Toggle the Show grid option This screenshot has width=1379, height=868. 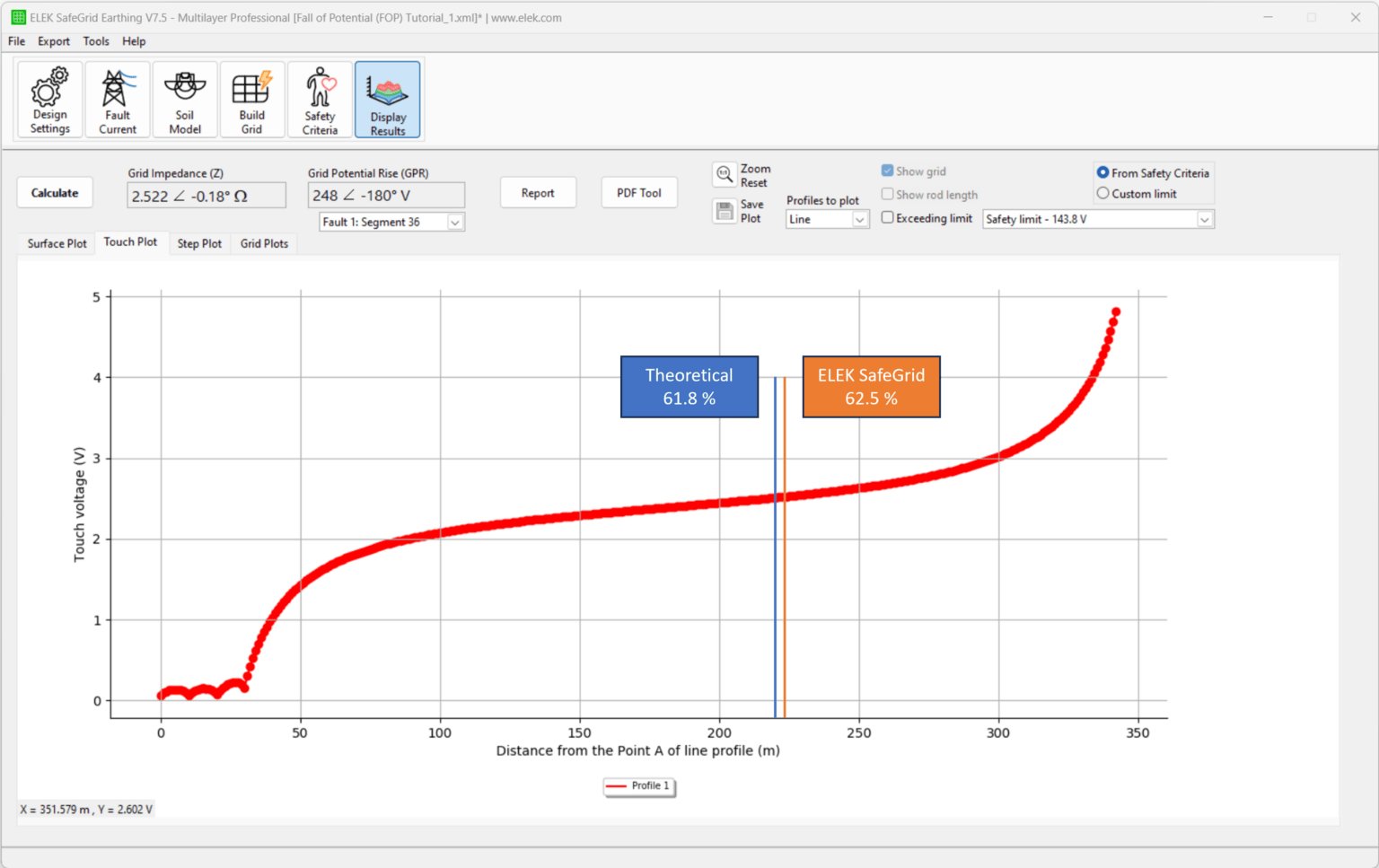[887, 170]
